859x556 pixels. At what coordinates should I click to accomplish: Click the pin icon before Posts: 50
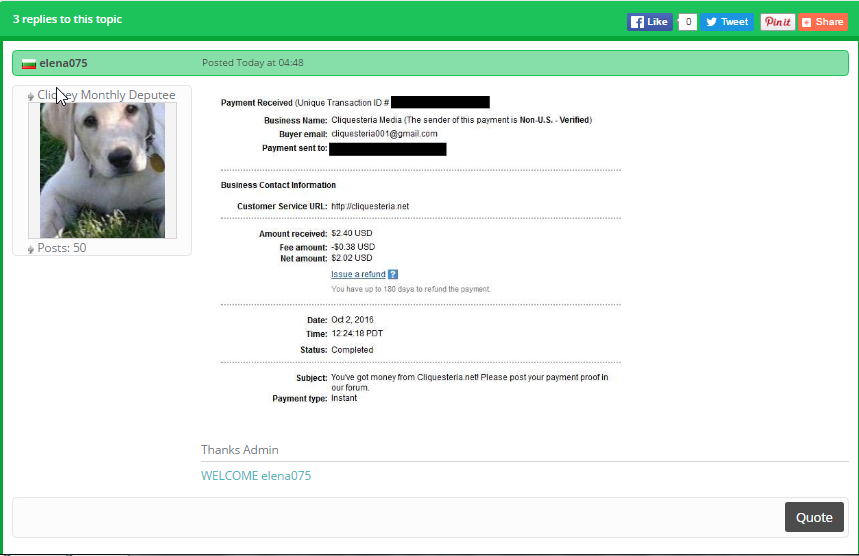(31, 249)
